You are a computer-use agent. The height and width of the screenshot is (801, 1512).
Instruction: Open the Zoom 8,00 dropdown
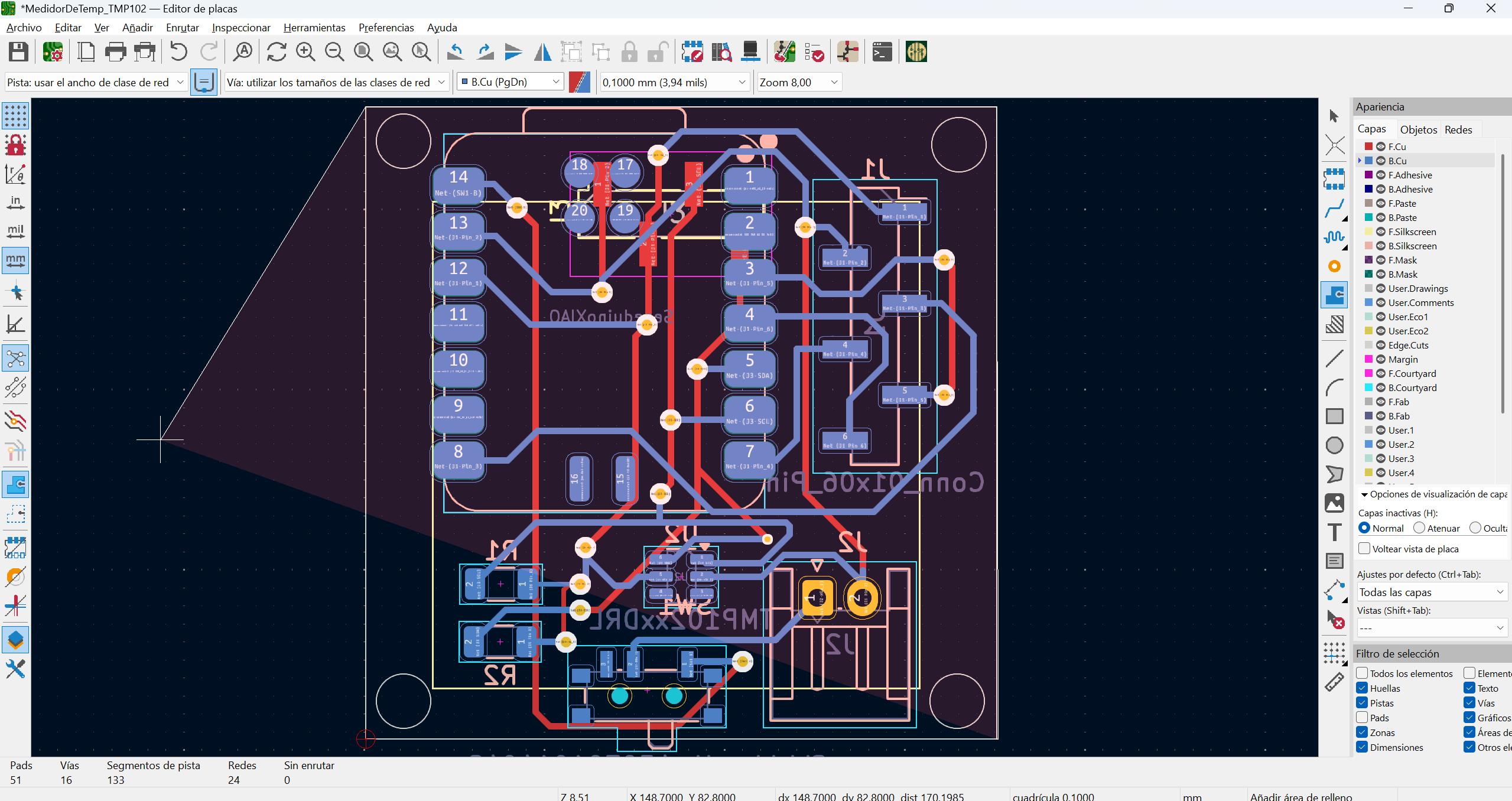pos(799,82)
